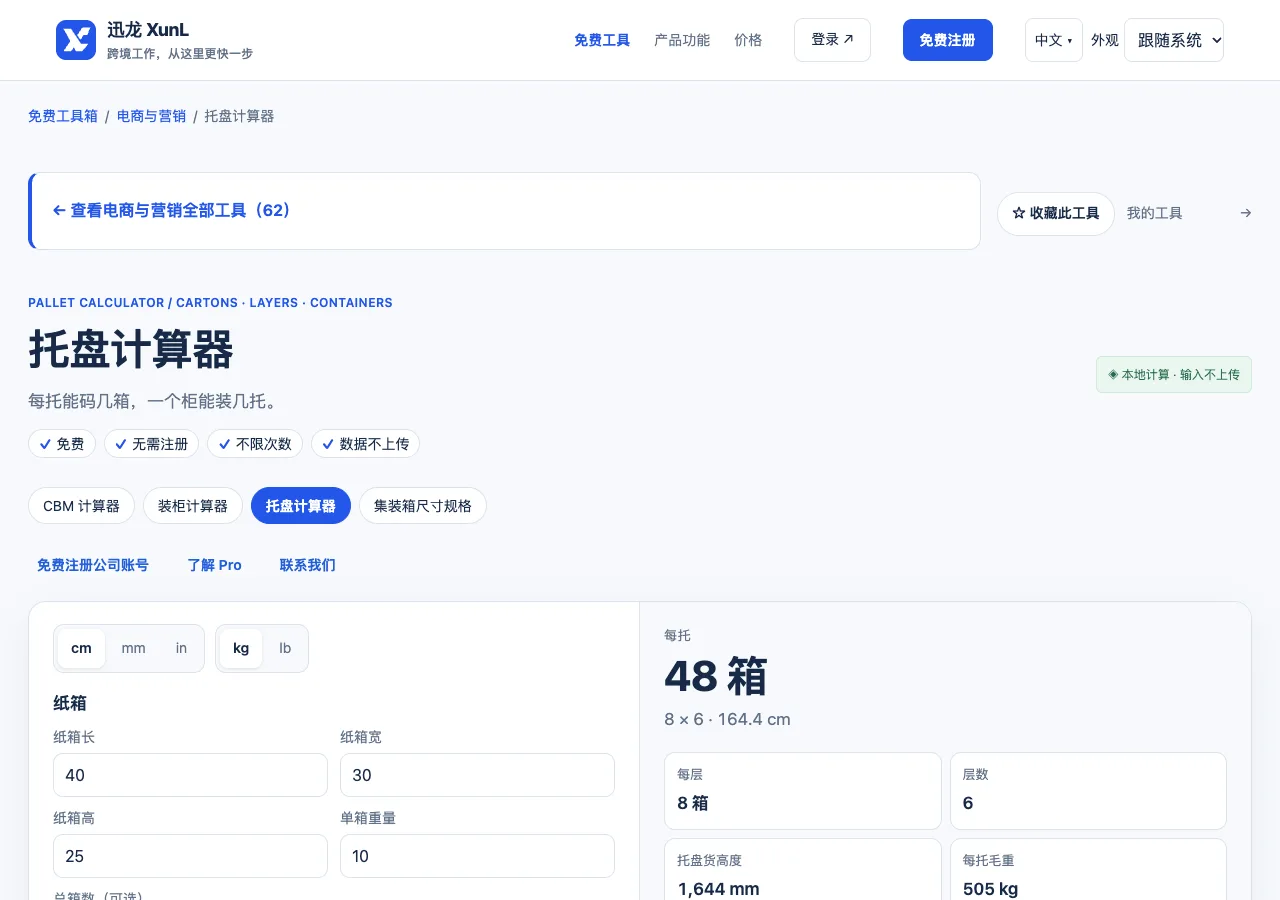Image resolution: width=1280 pixels, height=900 pixels.
Task: Click the 数据不上传 badge
Action: point(365,444)
